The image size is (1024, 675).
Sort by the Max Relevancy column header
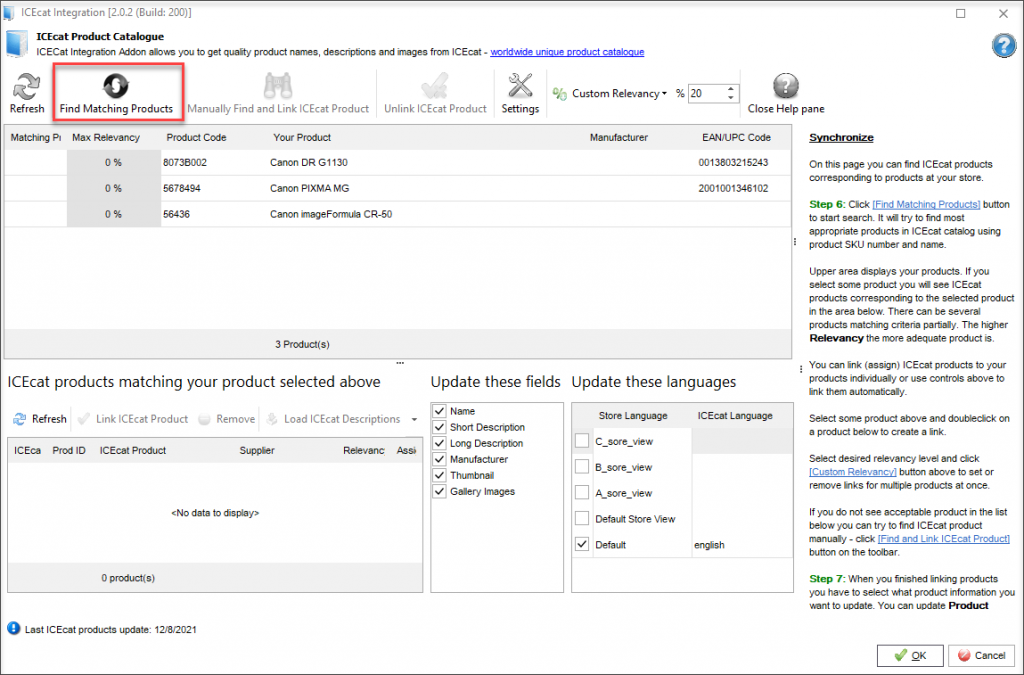(x=106, y=137)
